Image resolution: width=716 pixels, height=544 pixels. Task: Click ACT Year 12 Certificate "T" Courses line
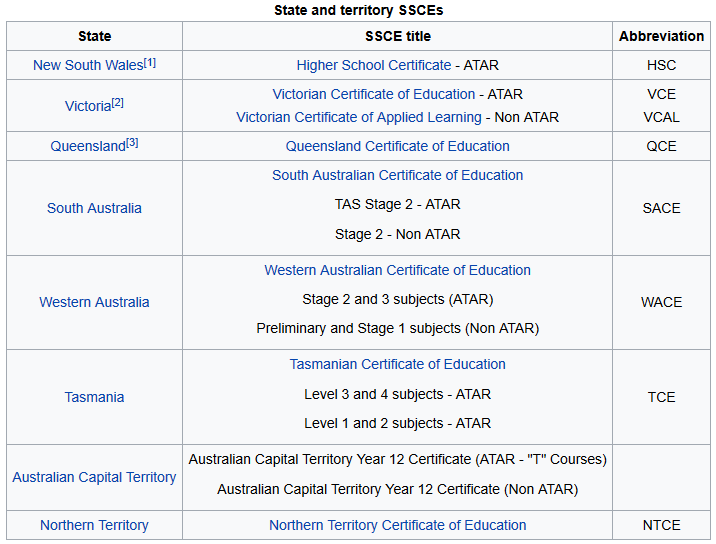(397, 459)
